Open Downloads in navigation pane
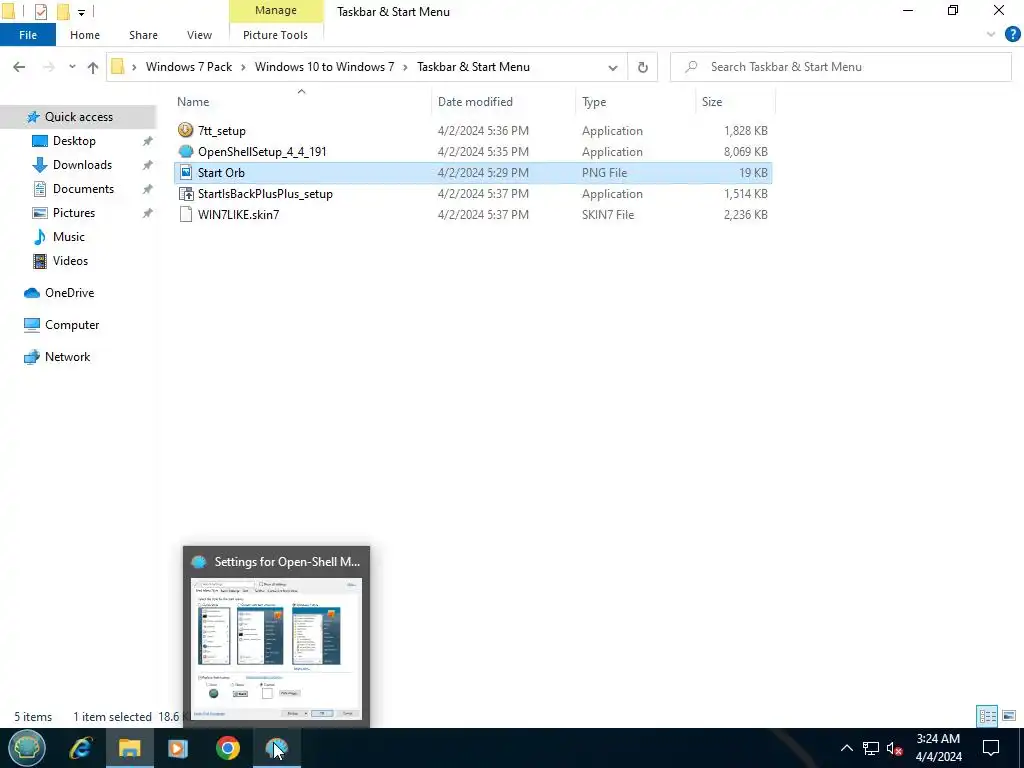 (82, 165)
